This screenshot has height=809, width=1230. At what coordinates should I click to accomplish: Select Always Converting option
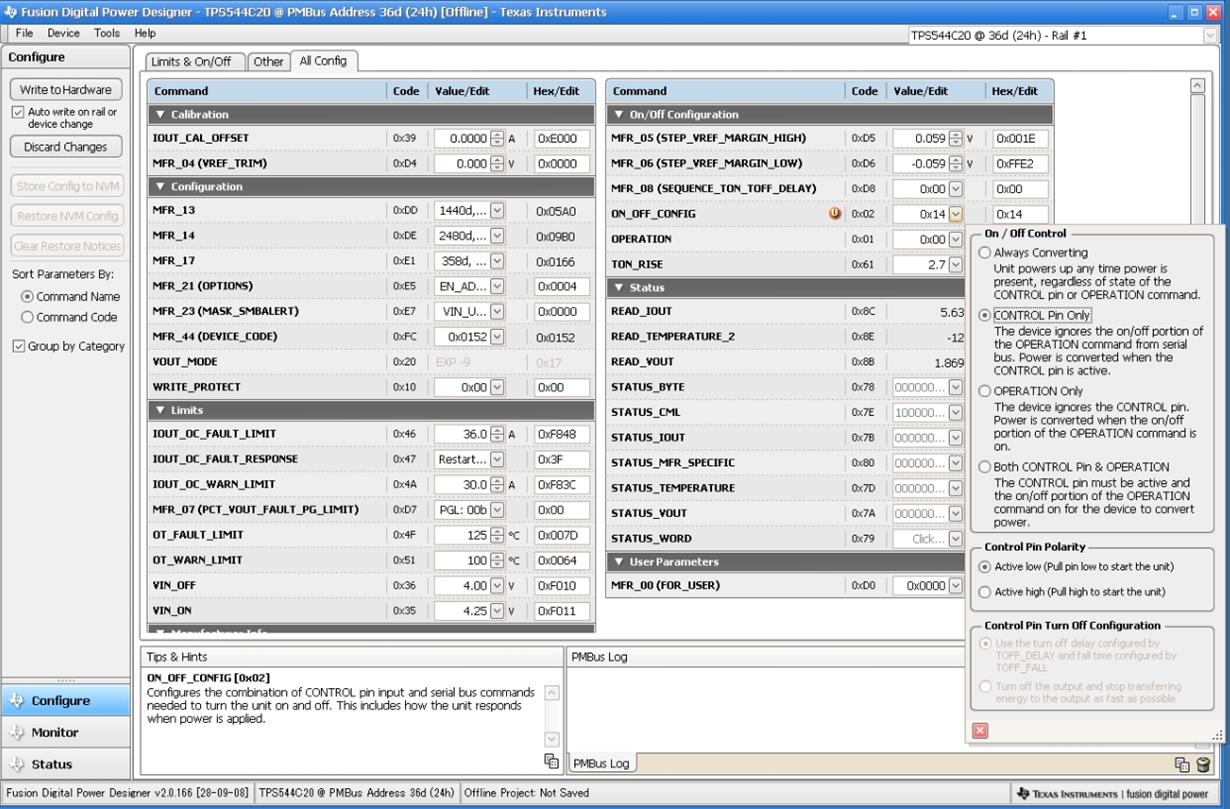click(985, 253)
